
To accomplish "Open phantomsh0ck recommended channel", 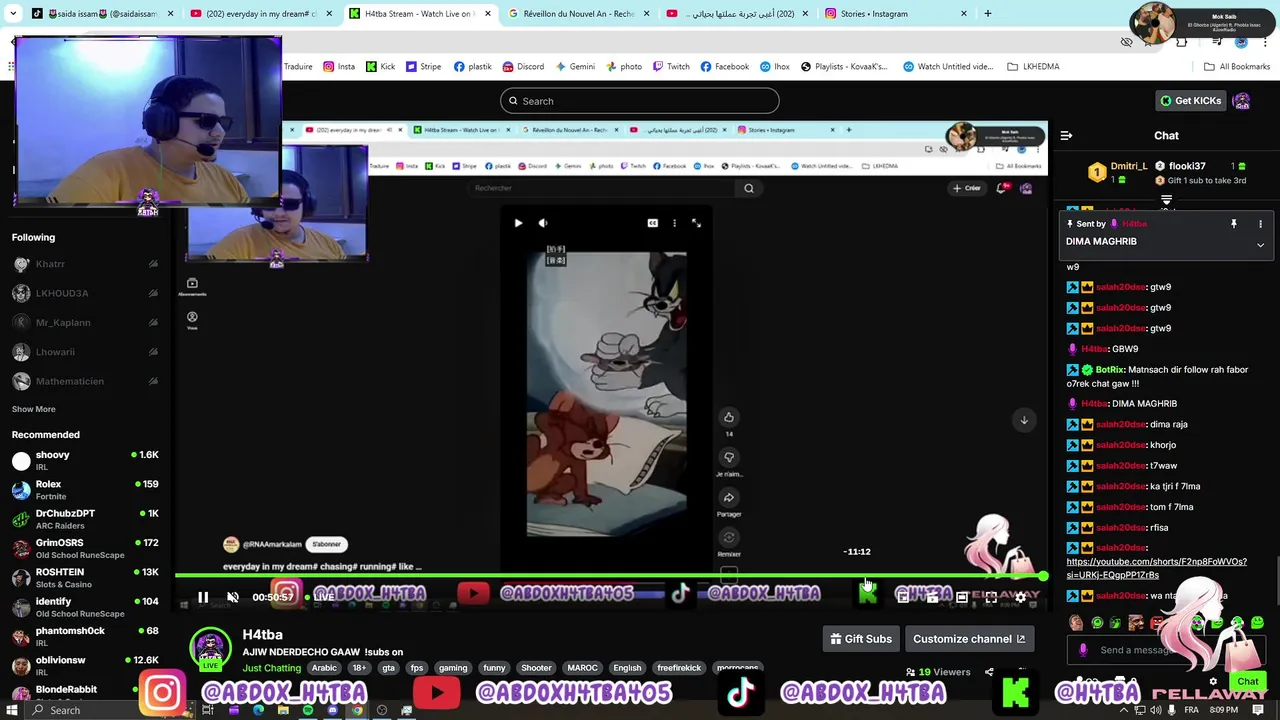I will coord(85,636).
